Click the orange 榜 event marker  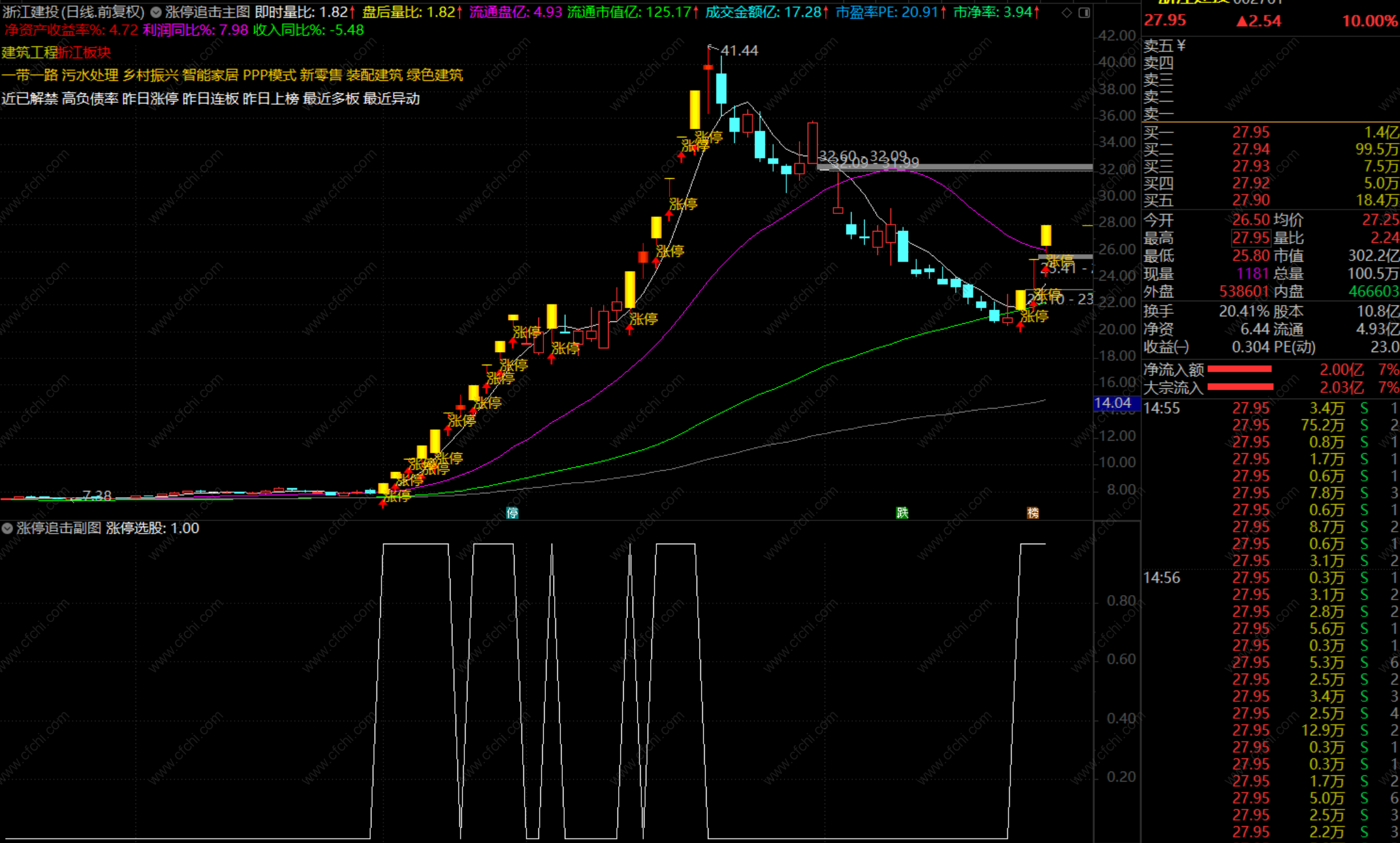[1032, 513]
